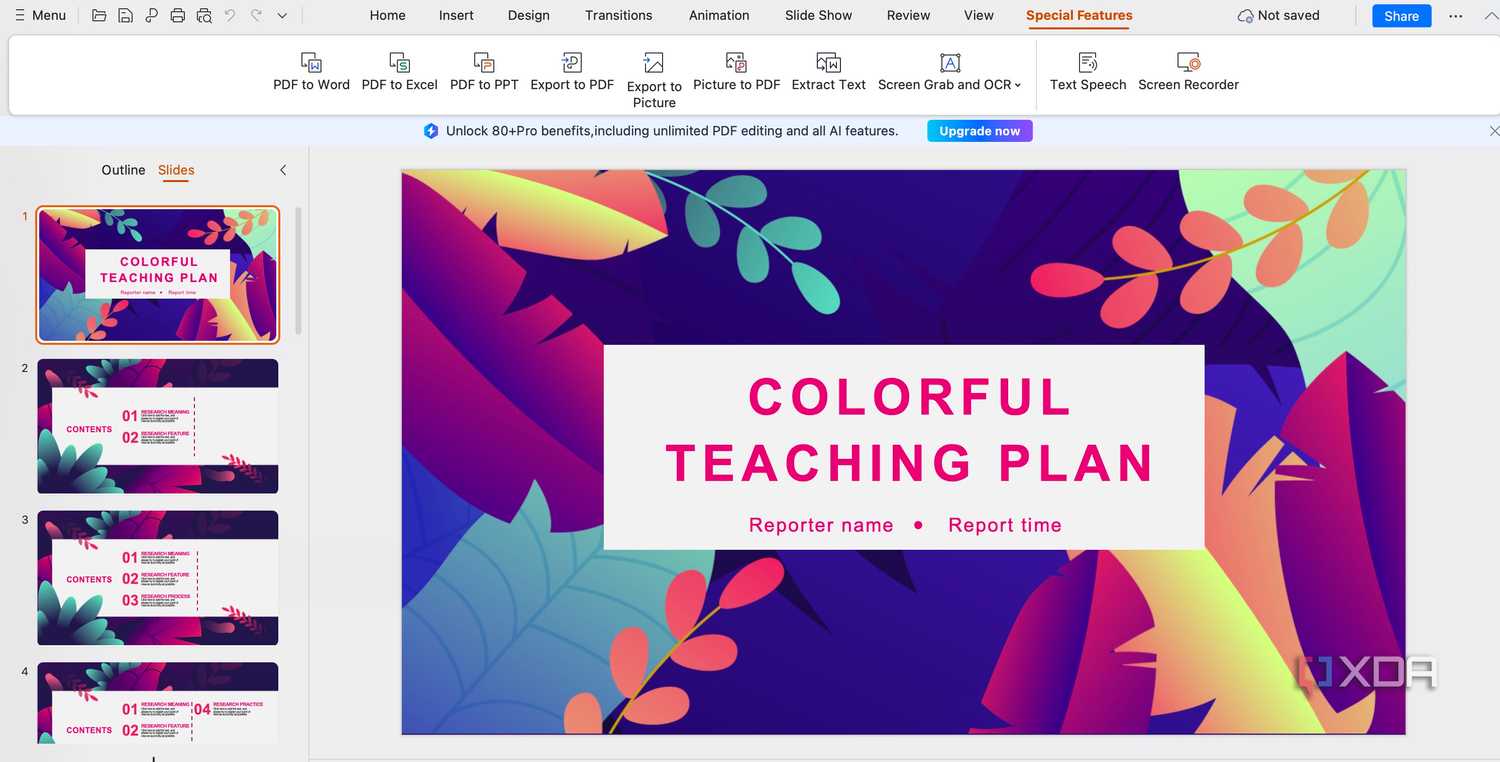Screen dimensions: 1500x762
Task: Switch to the Outline panel tab
Action: pyautogui.click(x=123, y=170)
